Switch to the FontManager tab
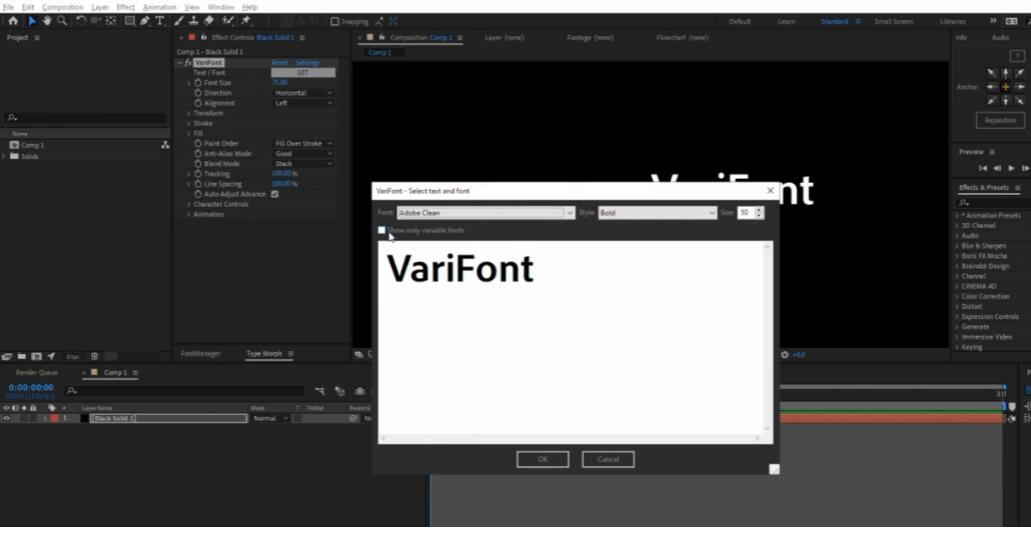The width and height of the screenshot is (1031, 548). [x=201, y=354]
